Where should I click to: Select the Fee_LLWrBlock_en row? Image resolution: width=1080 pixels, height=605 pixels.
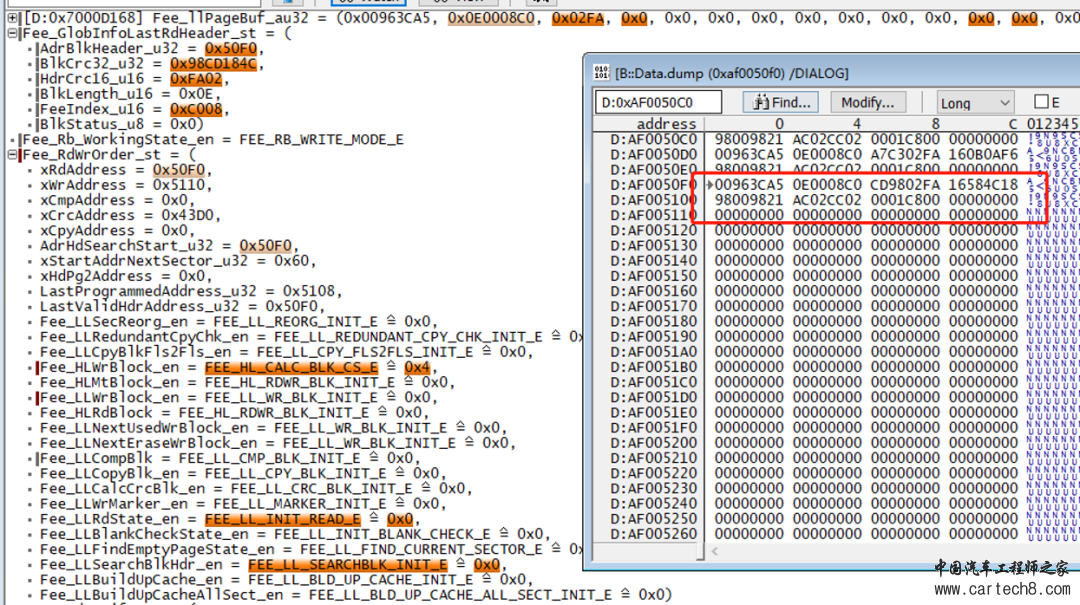[238, 398]
